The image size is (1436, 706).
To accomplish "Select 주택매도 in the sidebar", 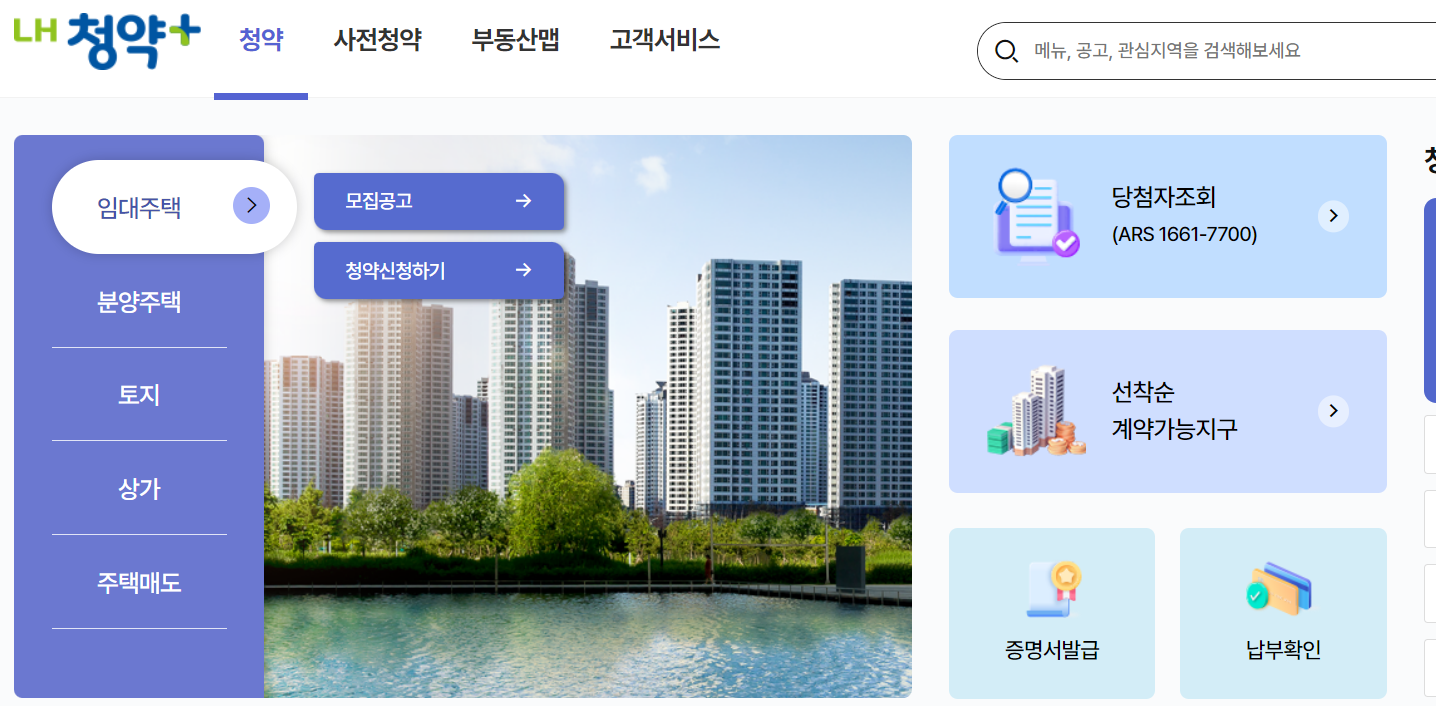I will click(139, 582).
